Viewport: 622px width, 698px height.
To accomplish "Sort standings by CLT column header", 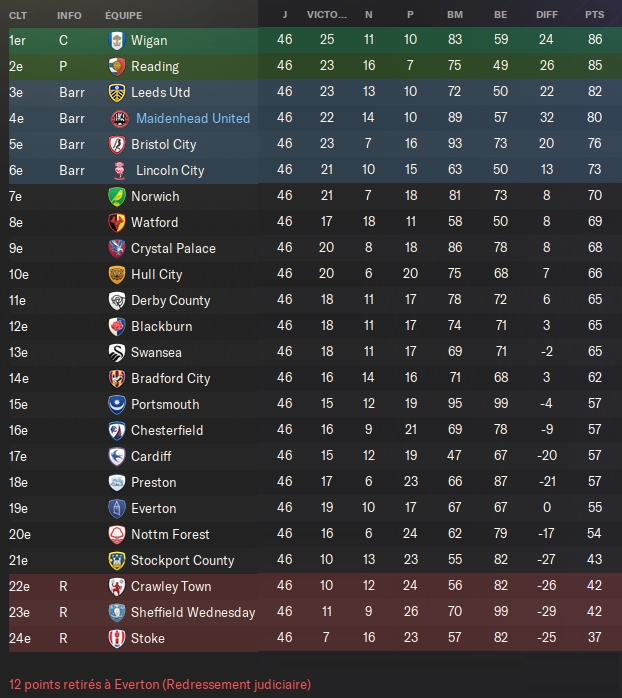I will click(18, 16).
